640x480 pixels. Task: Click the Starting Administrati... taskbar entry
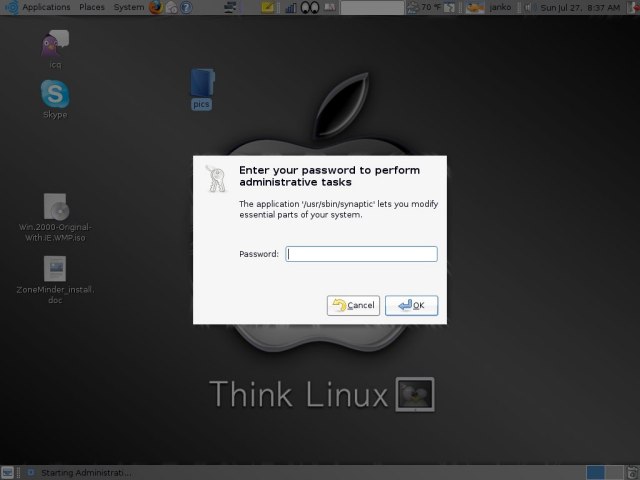(x=80, y=473)
